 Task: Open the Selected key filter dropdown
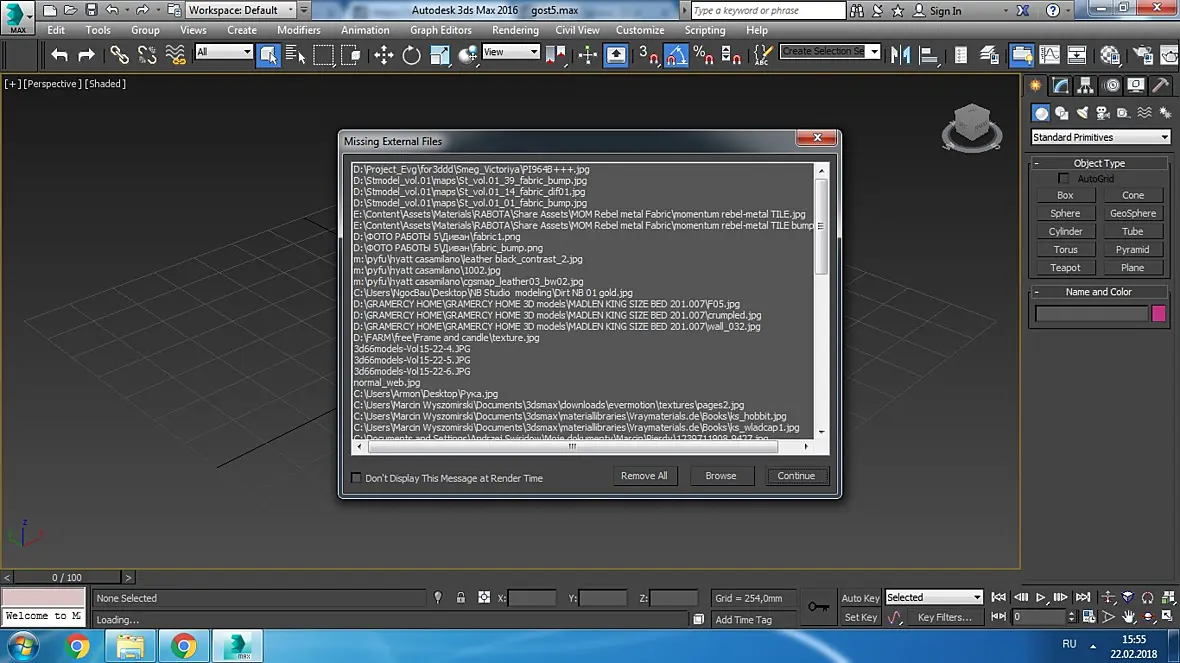click(933, 597)
